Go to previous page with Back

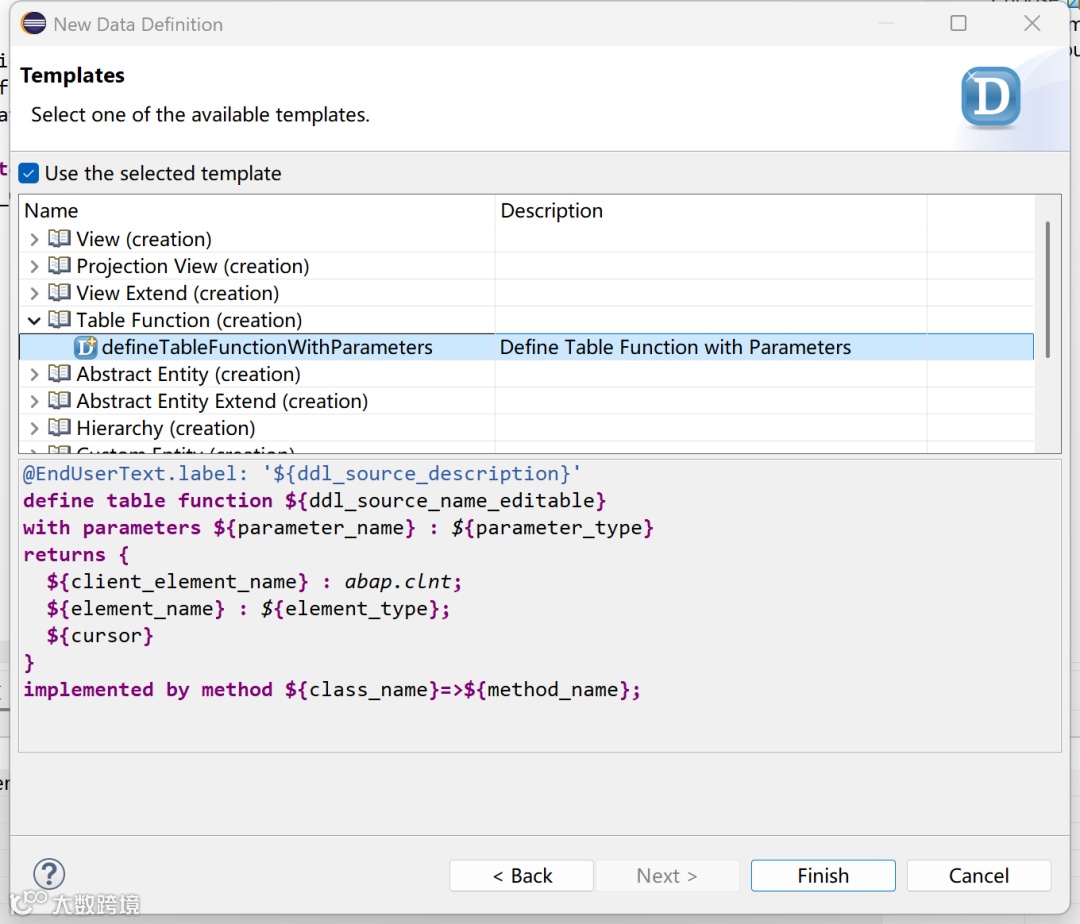tap(521, 875)
